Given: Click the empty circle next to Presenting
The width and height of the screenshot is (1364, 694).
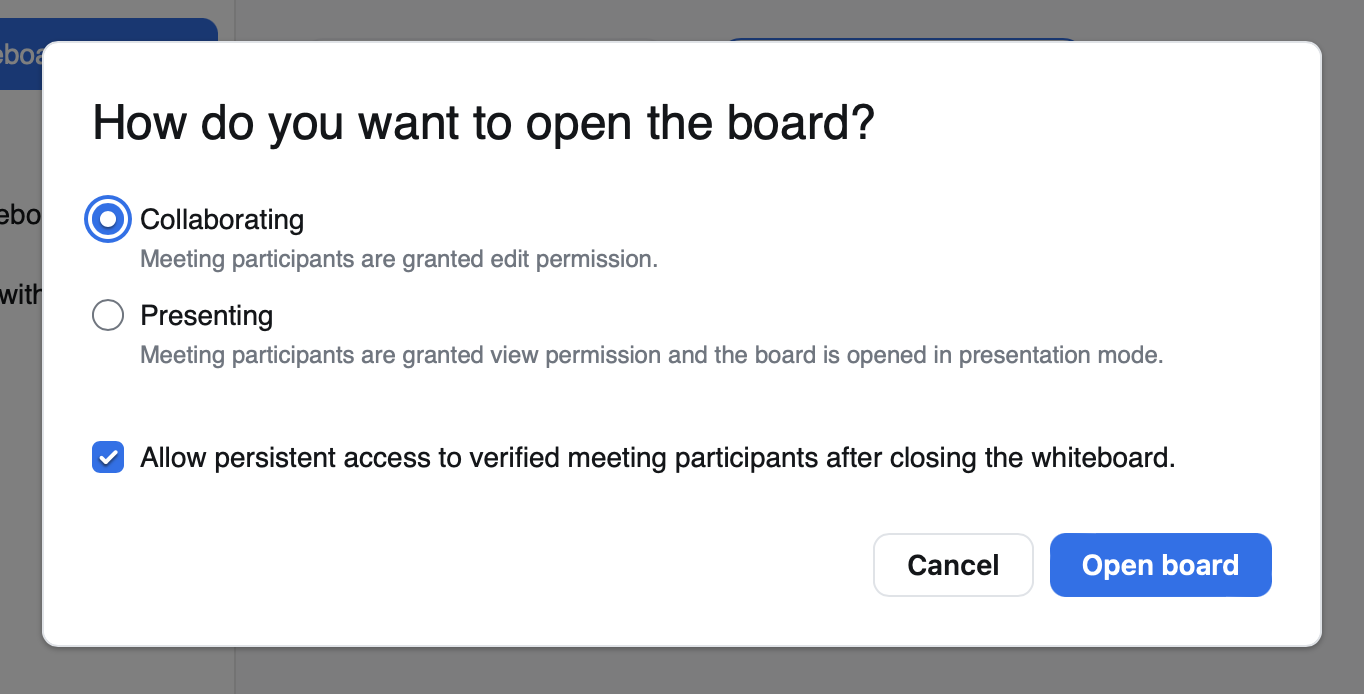Looking at the screenshot, I should [x=108, y=316].
